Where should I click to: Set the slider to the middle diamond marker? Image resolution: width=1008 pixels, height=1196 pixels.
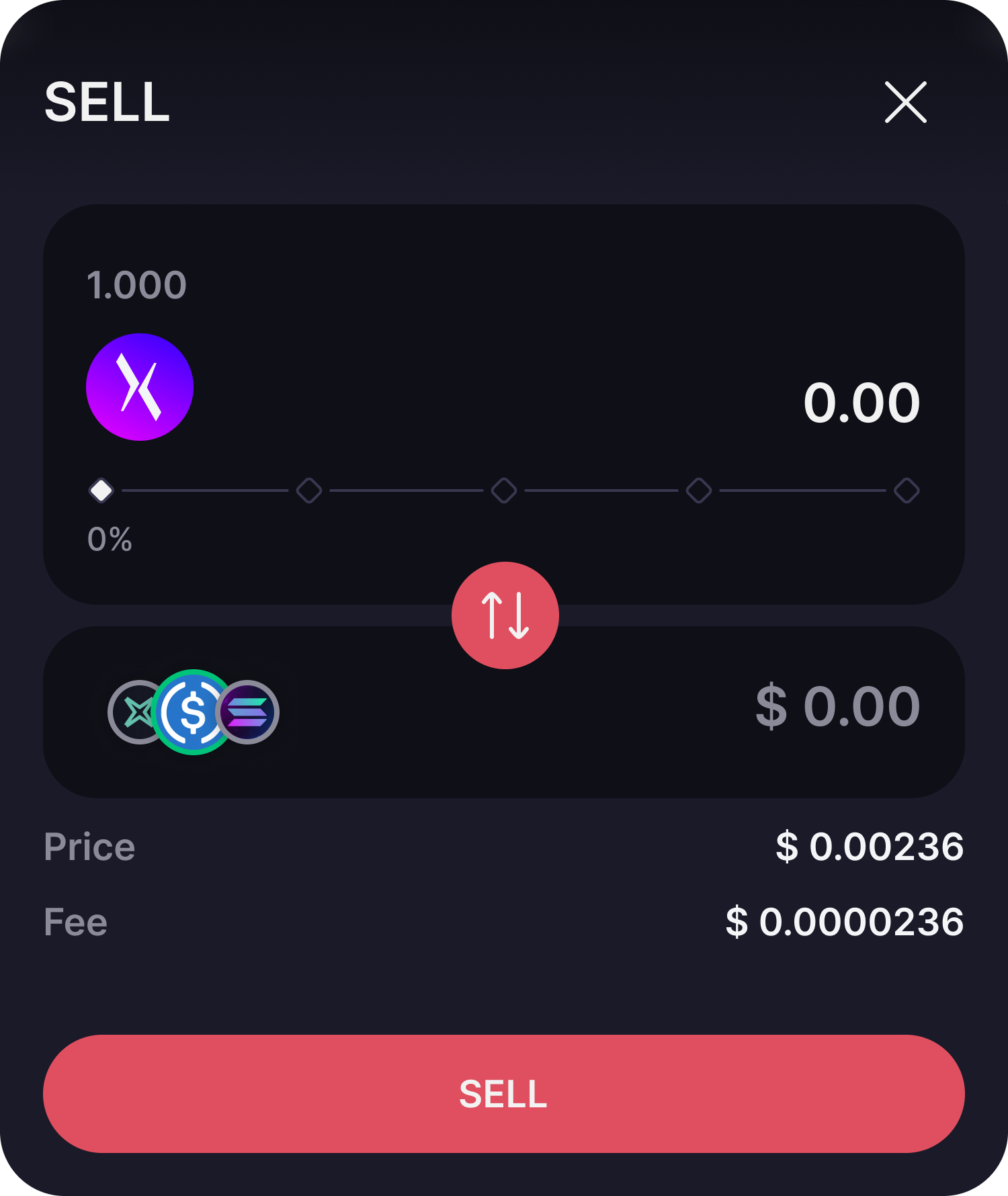504,490
